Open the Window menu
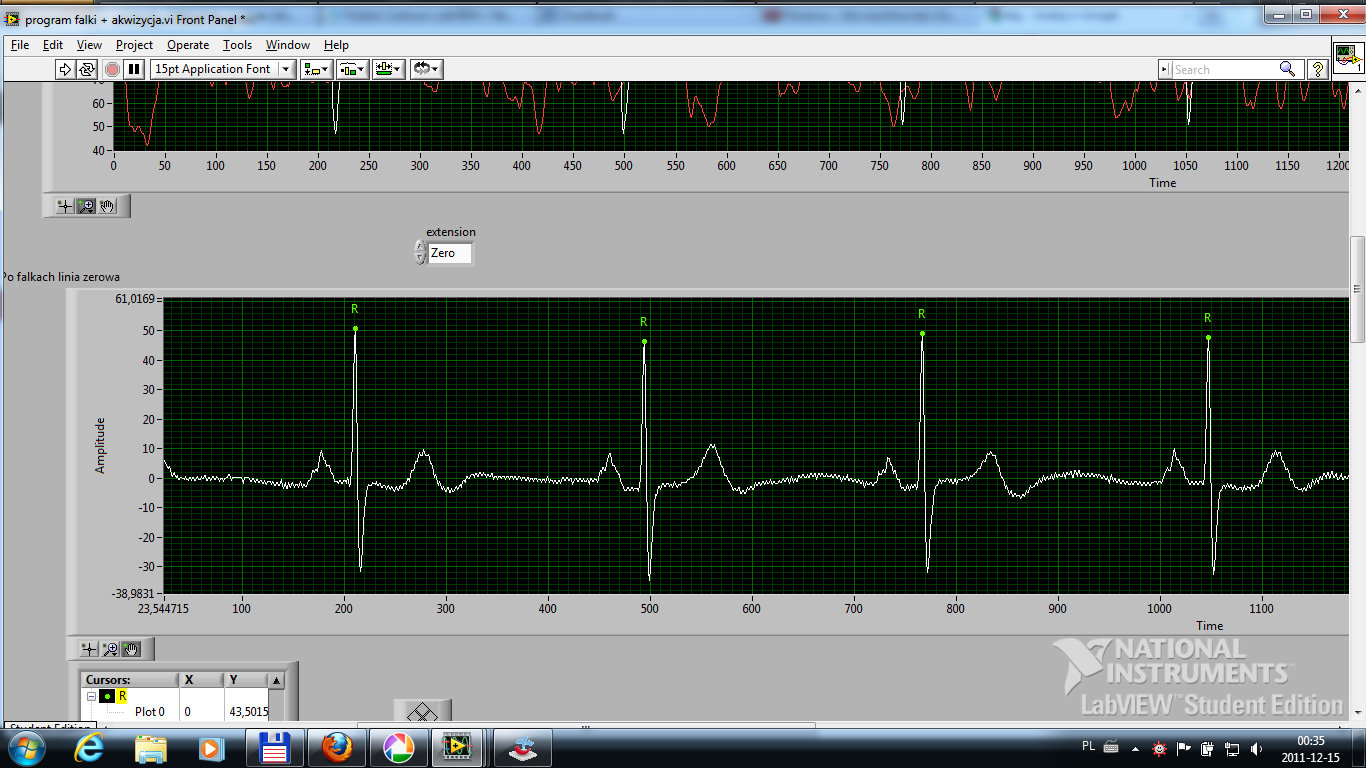 click(x=288, y=45)
